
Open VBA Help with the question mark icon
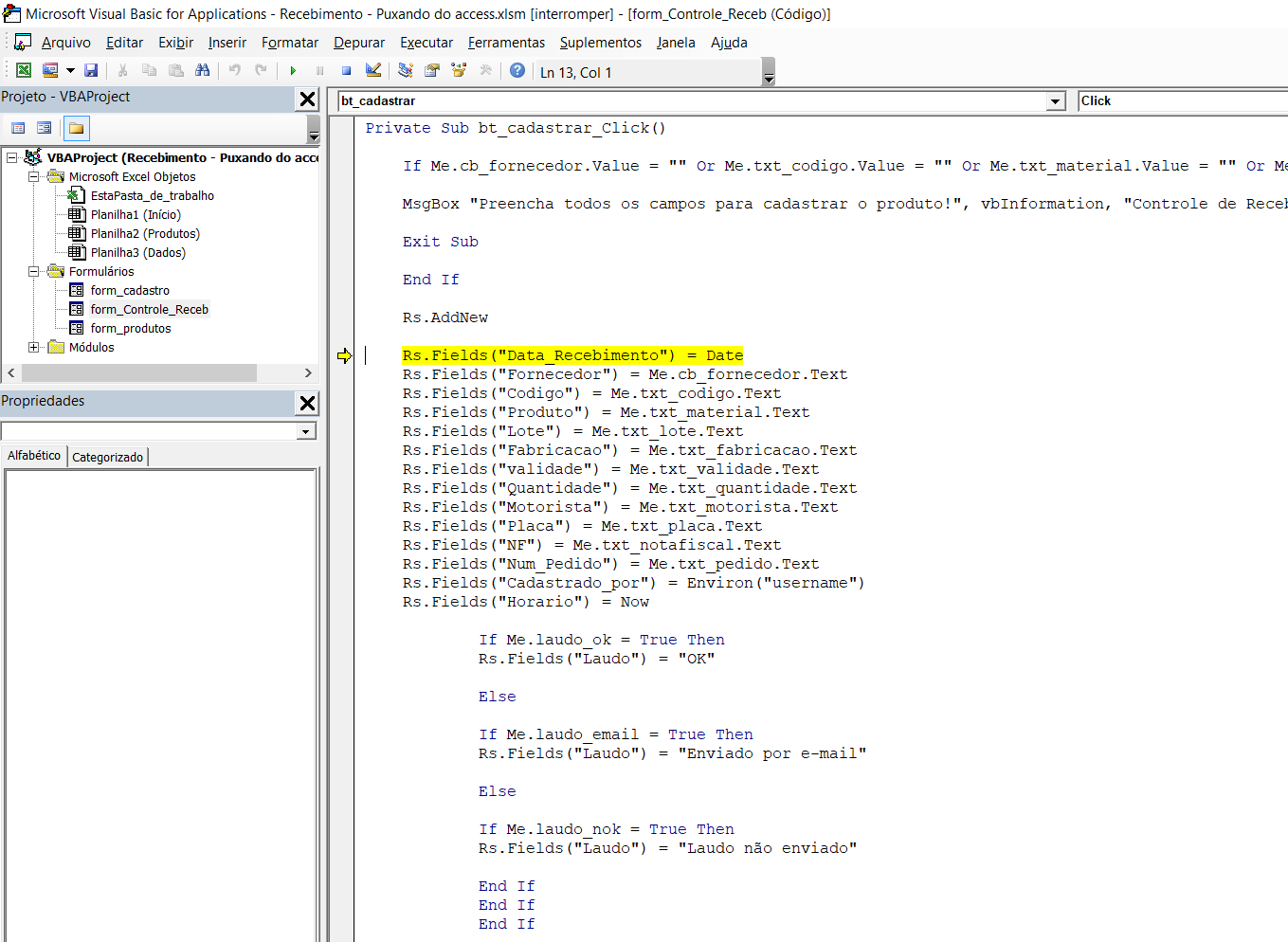pyautogui.click(x=517, y=71)
